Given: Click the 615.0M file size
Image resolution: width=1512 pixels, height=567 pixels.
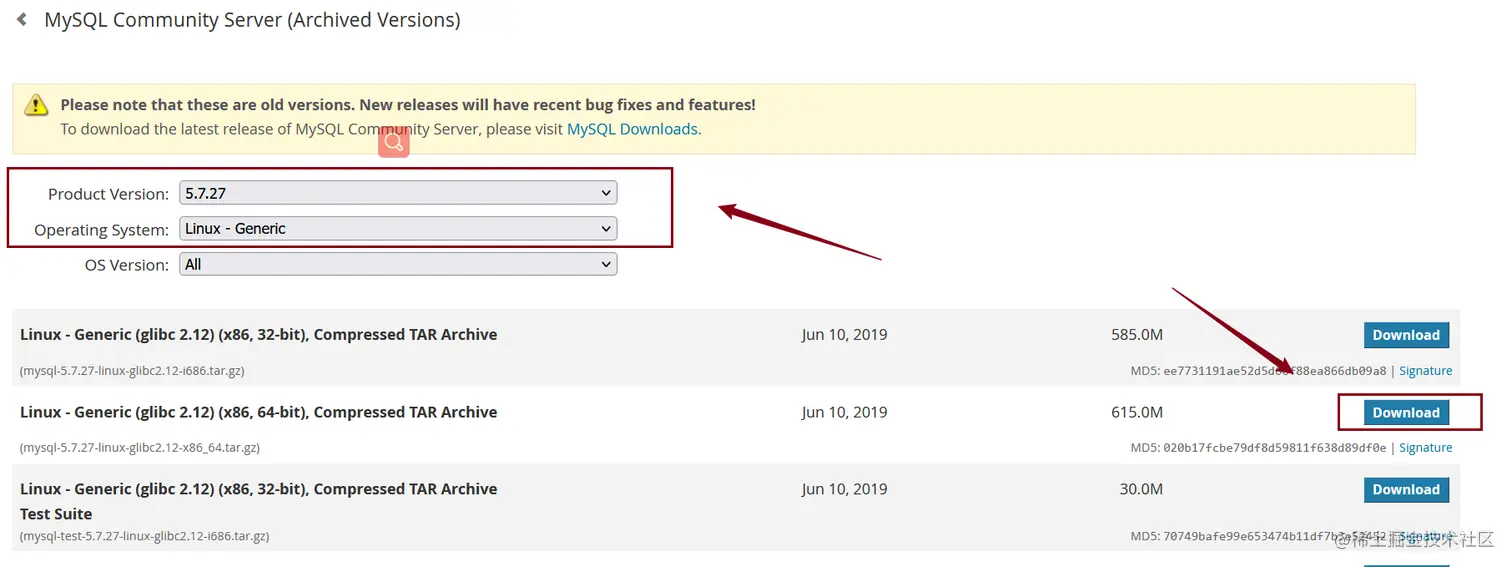Looking at the screenshot, I should 1137,412.
